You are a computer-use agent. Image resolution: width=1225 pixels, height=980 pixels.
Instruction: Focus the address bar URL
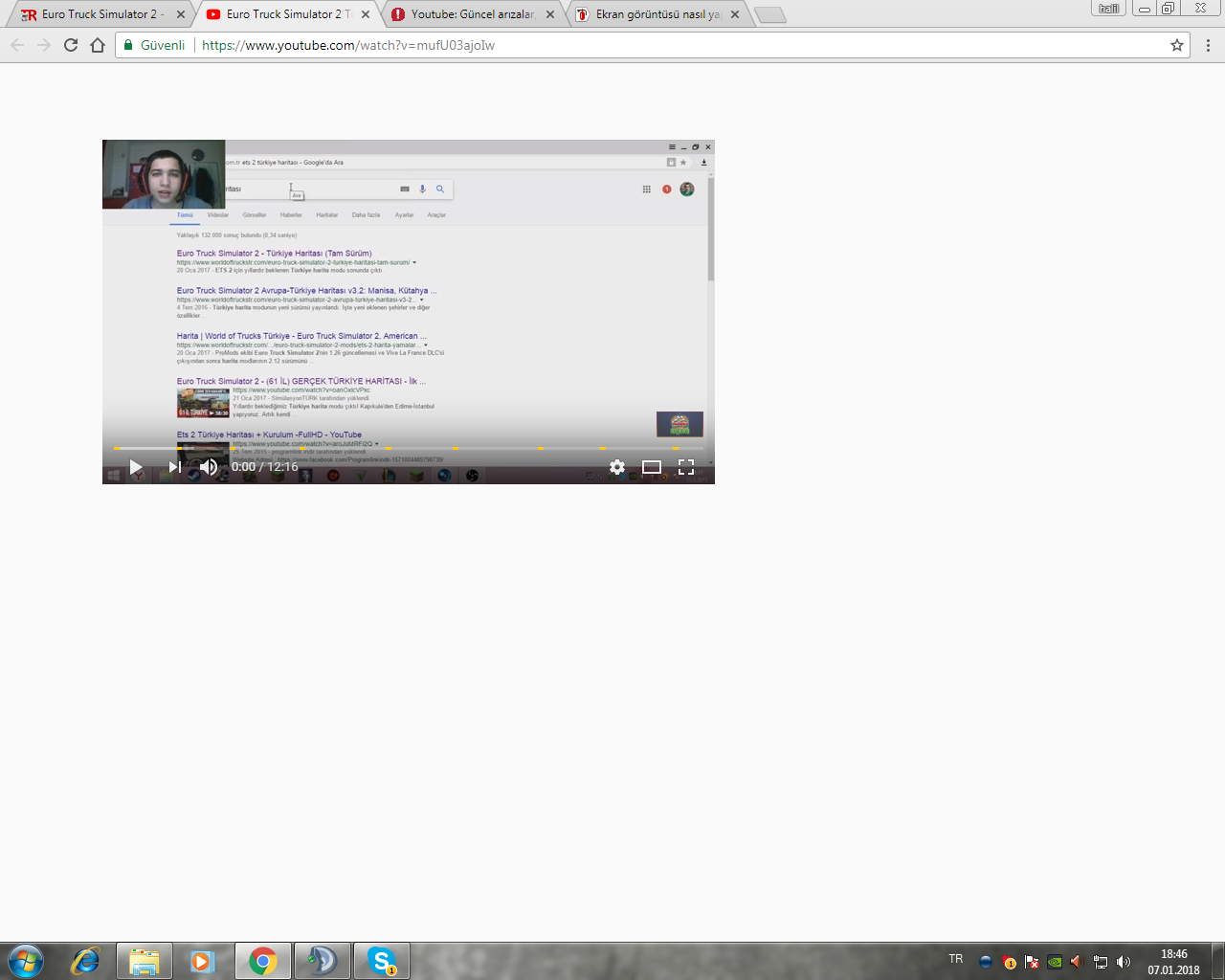(348, 45)
